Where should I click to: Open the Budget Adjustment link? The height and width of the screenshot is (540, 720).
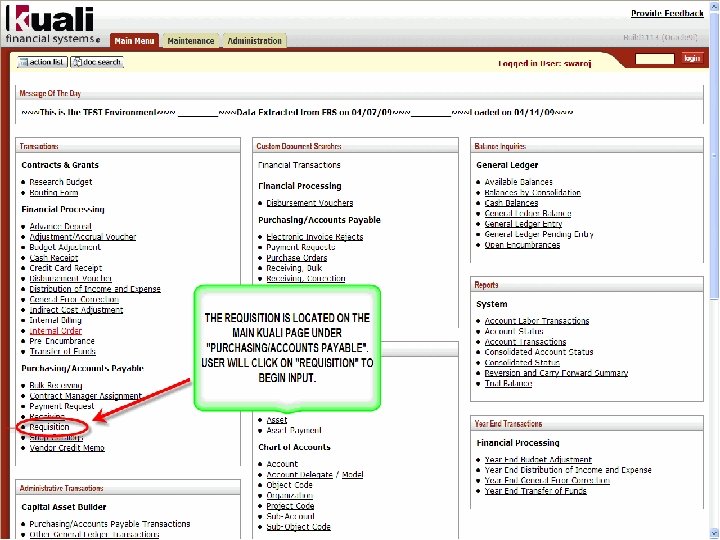[65, 247]
